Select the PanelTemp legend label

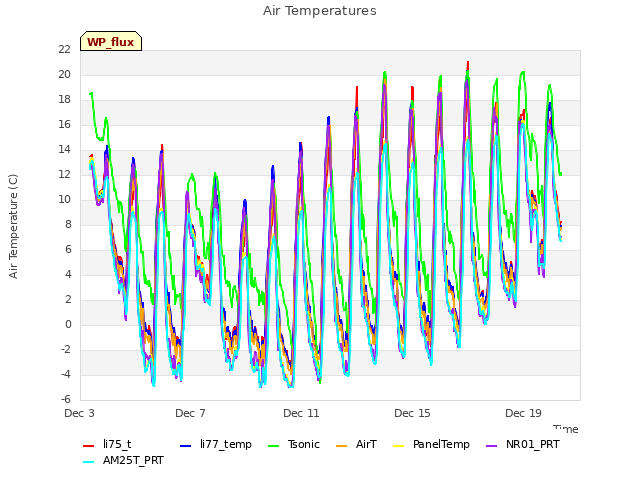point(441,444)
